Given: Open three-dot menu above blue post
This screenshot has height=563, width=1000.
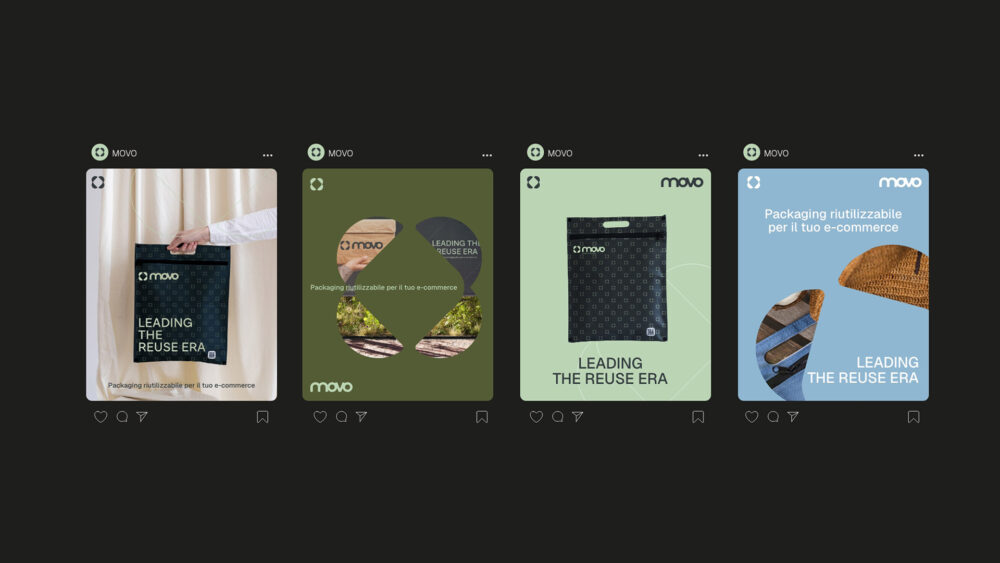Looking at the screenshot, I should coord(919,155).
